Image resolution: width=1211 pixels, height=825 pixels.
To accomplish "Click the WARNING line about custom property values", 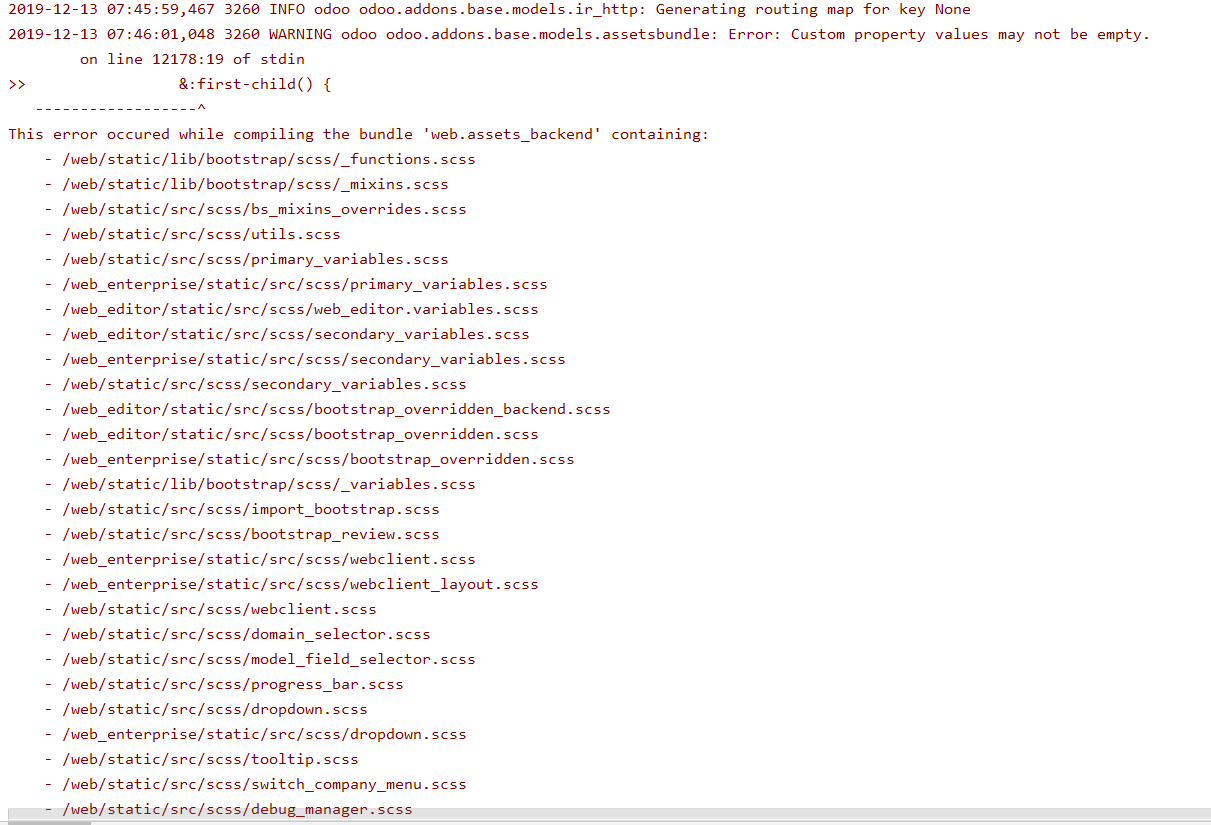I will 579,34.
